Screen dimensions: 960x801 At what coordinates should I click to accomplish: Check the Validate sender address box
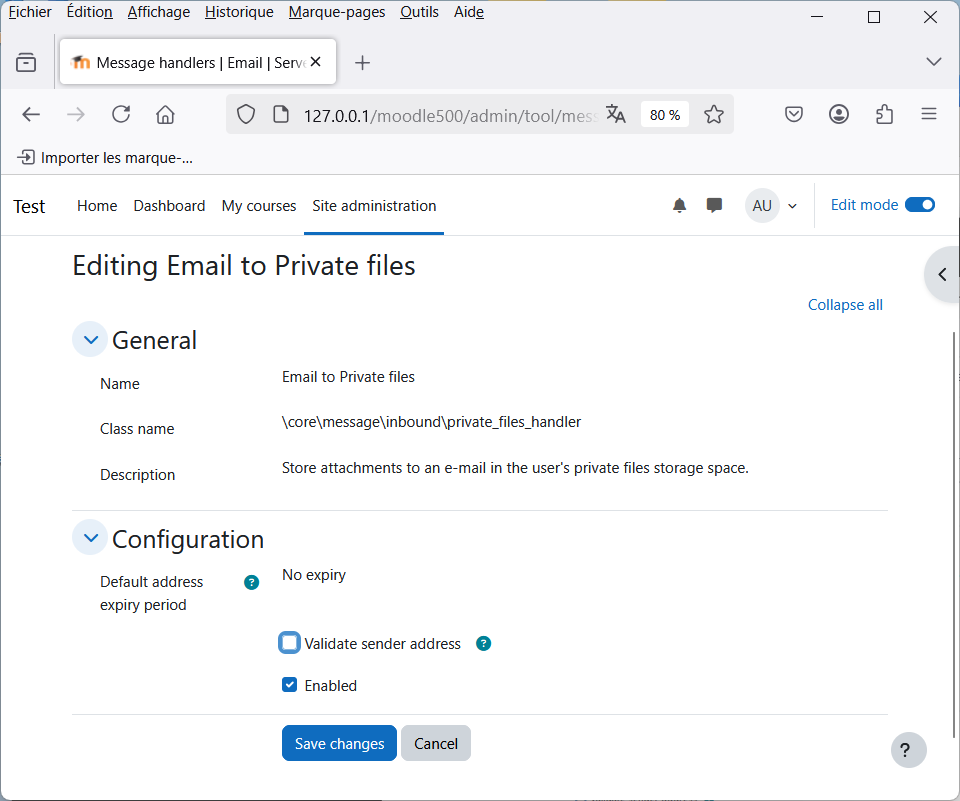click(290, 643)
